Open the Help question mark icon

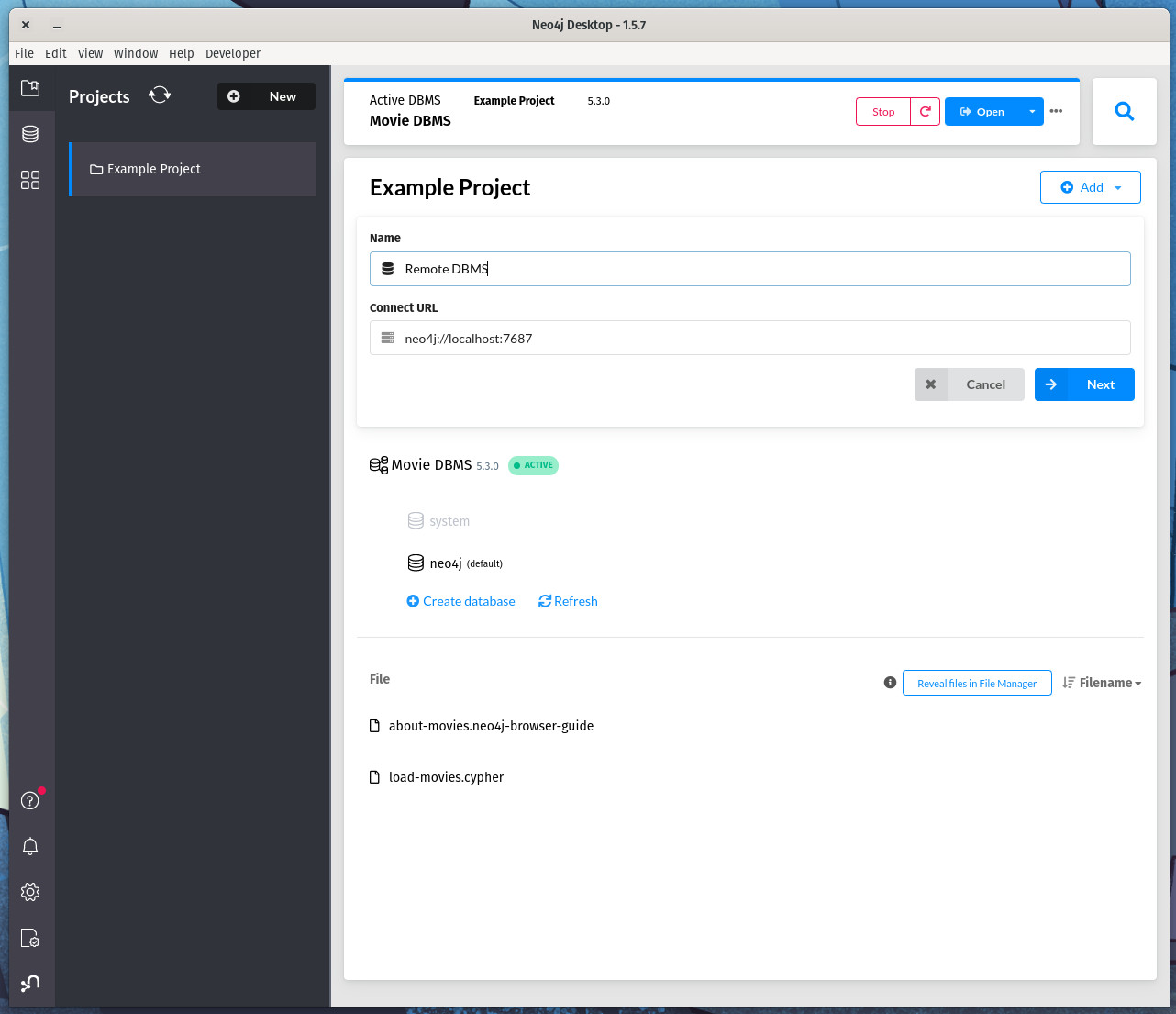(x=30, y=800)
